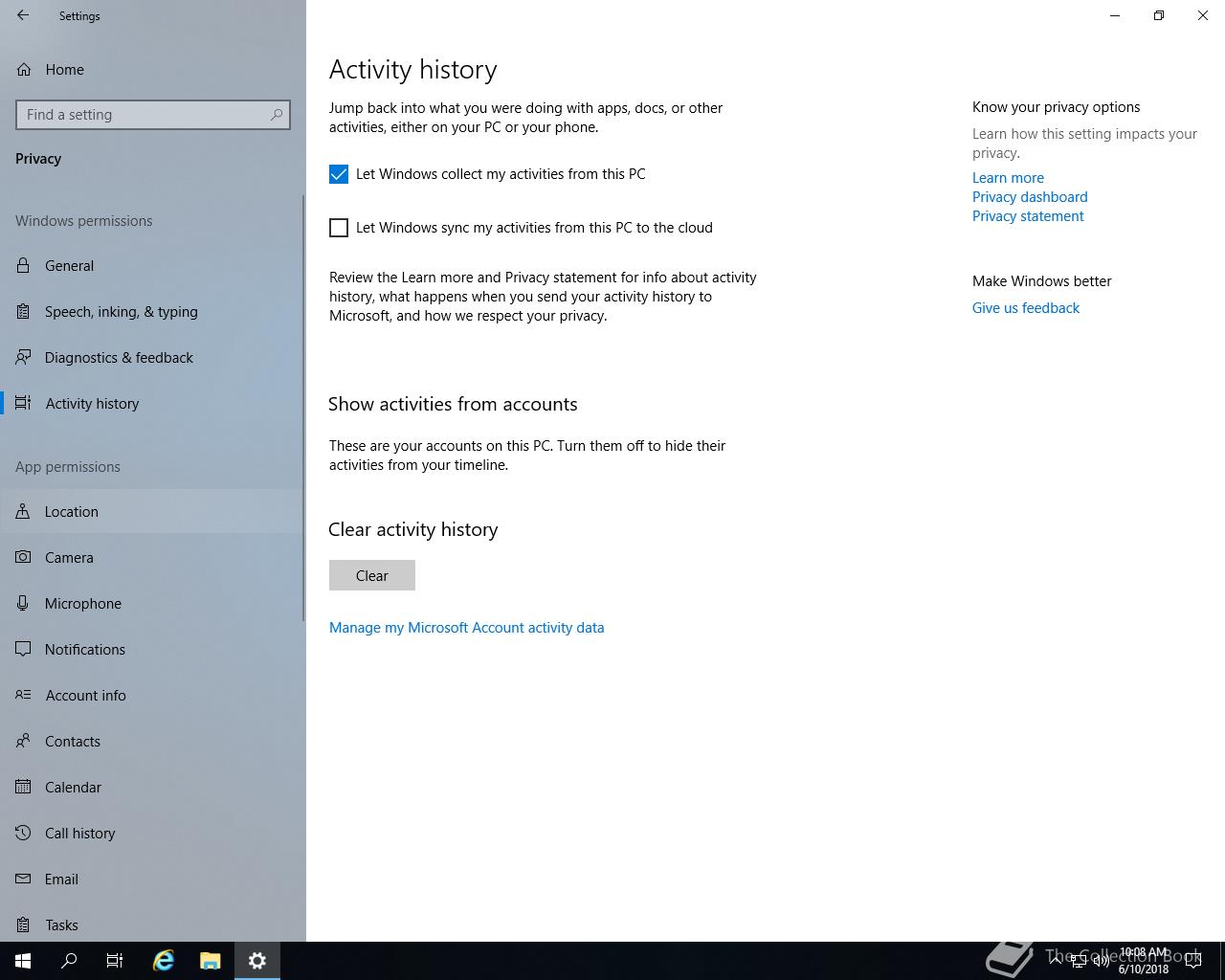1225x980 pixels.
Task: Open the Privacy dashboard link
Action: 1030,197
